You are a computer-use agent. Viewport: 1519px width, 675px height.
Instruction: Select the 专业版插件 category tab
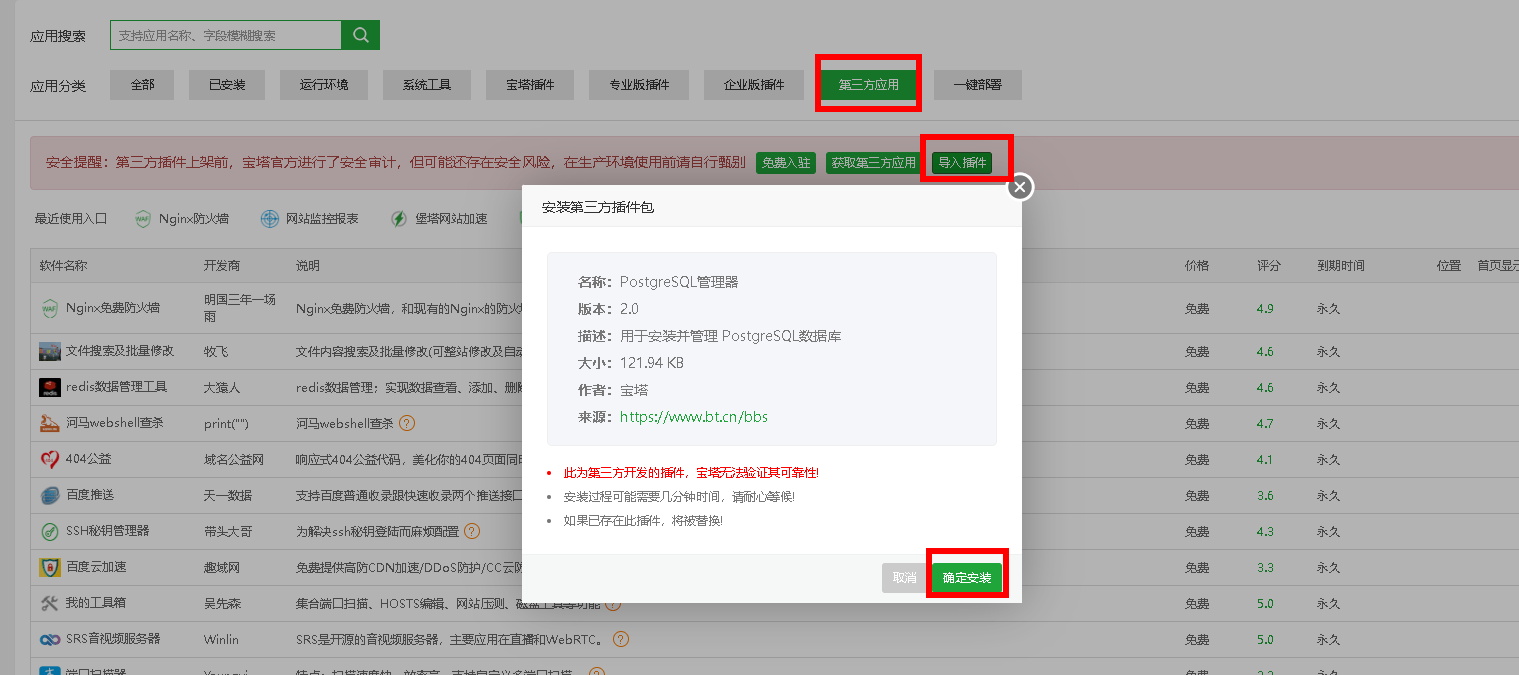pyautogui.click(x=639, y=85)
